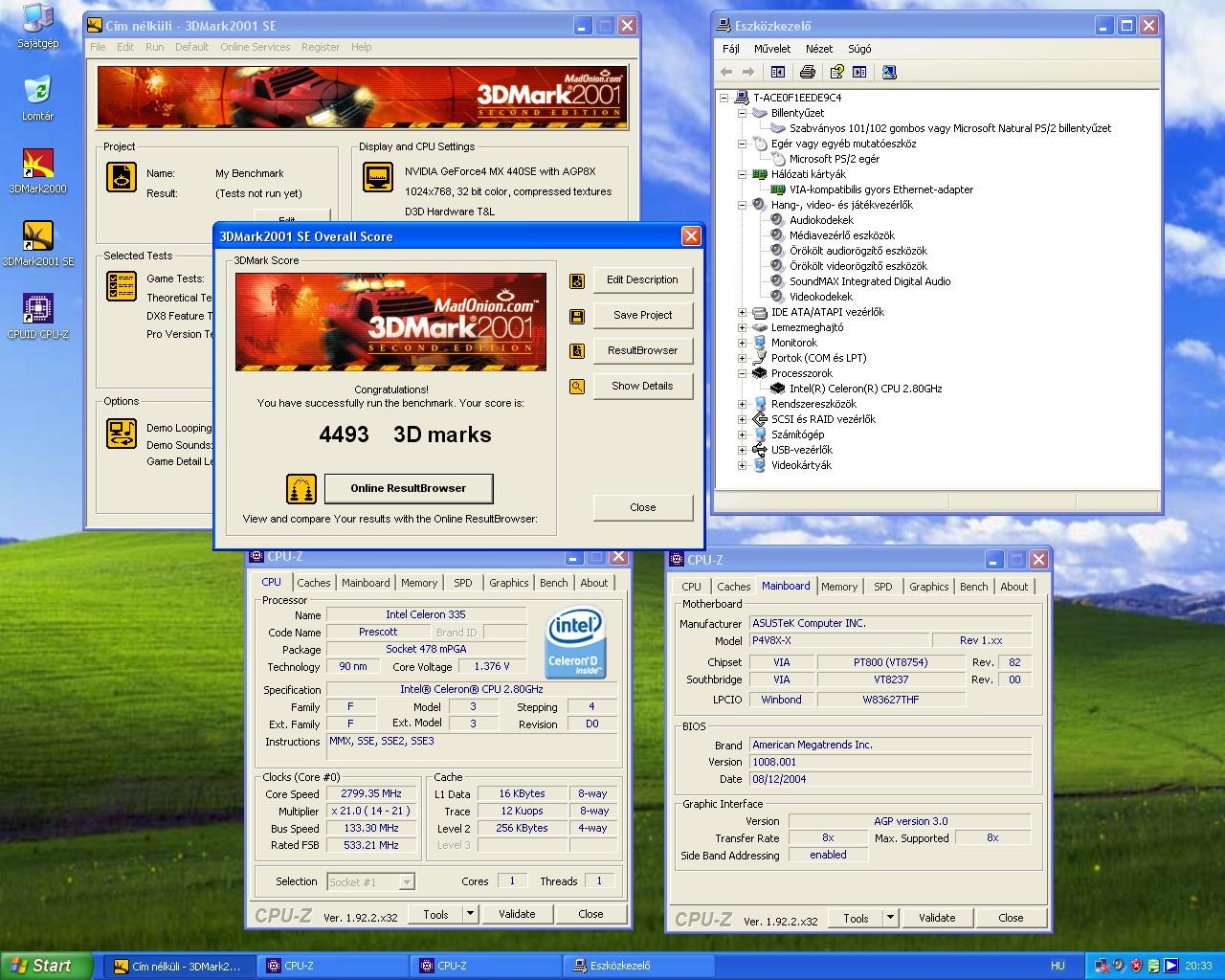Viewport: 1225px width, 980px height.
Task: Expand the Monitorok node
Action: coord(742,343)
